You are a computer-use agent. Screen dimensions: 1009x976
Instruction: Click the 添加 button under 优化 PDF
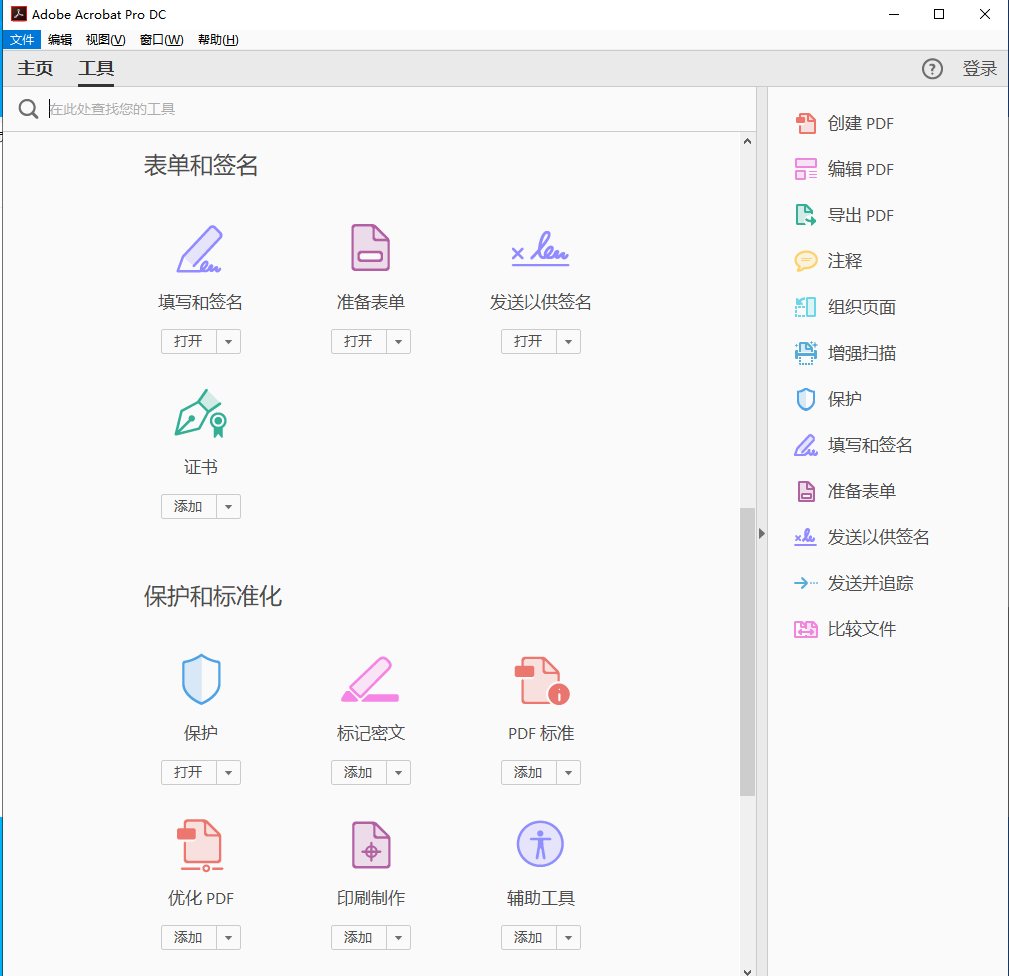pyautogui.click(x=189, y=937)
